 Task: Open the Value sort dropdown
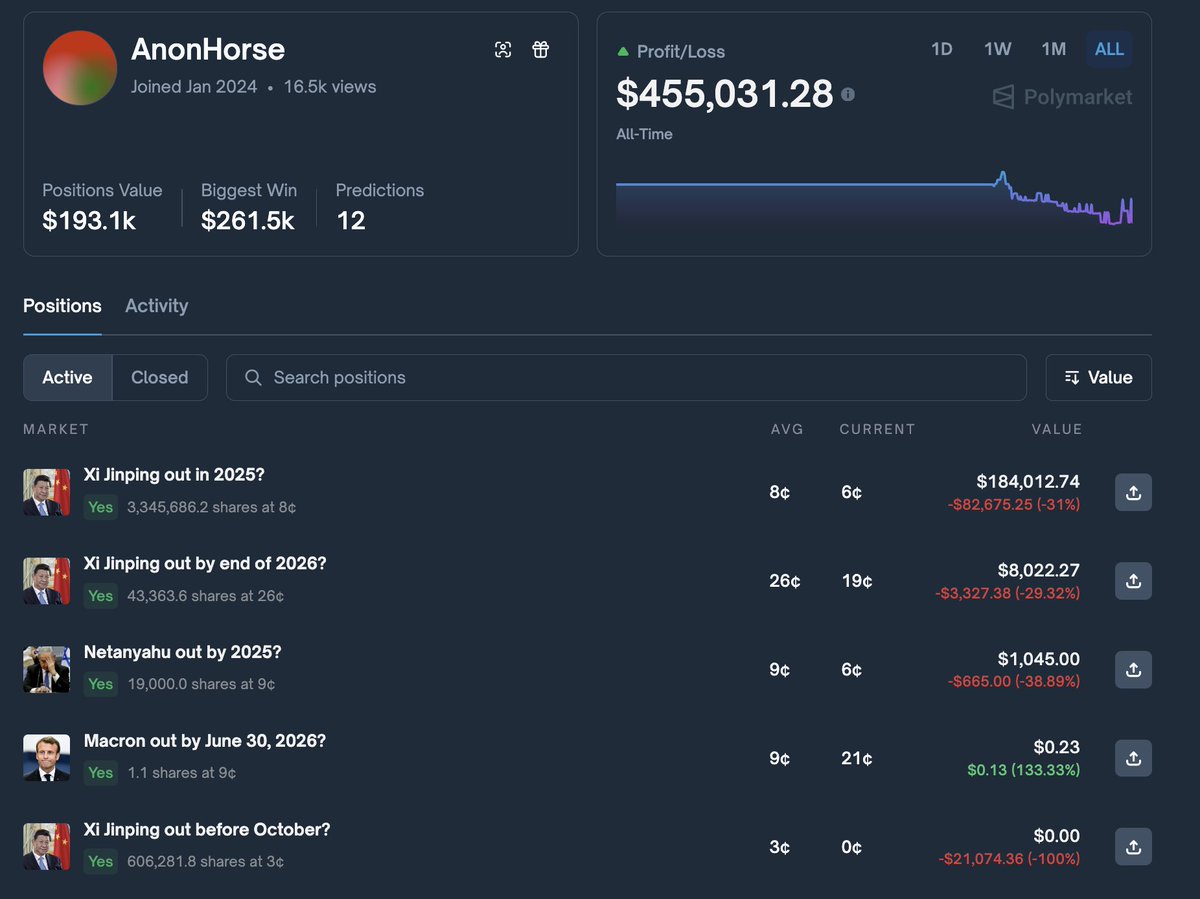tap(1098, 377)
